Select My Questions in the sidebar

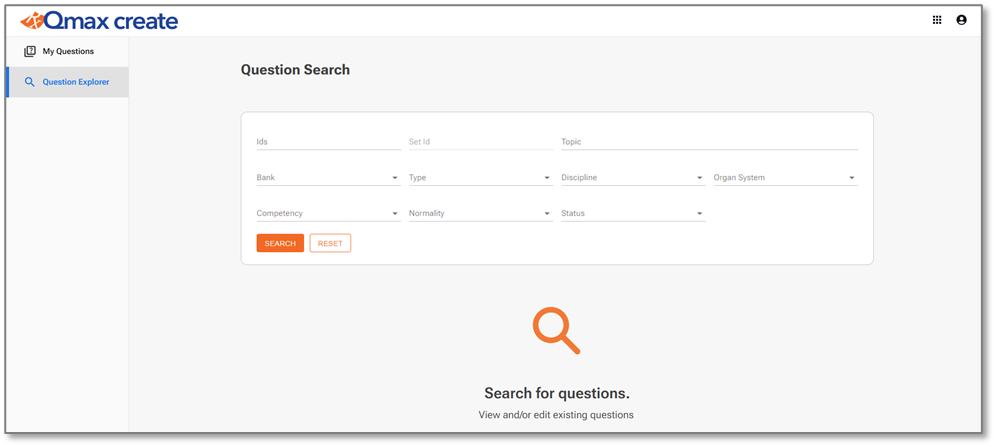(x=67, y=51)
